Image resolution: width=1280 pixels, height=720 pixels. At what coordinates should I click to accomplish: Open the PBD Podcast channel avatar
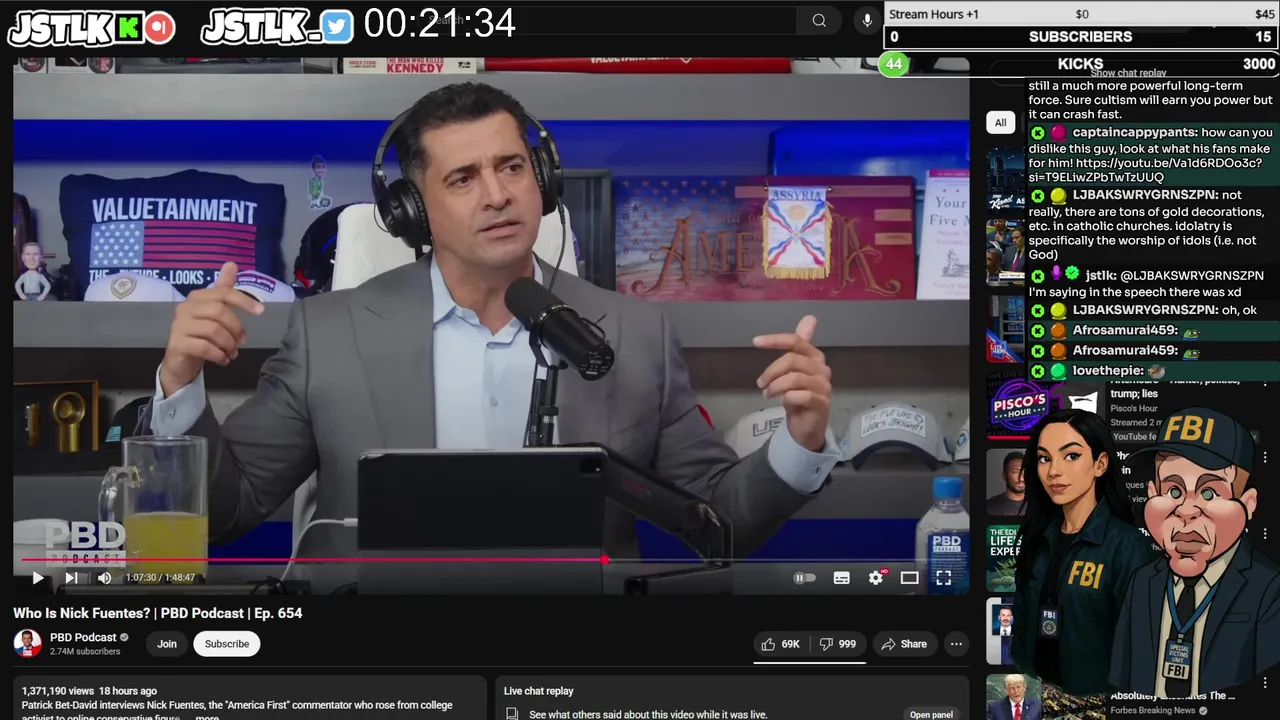[x=28, y=643]
